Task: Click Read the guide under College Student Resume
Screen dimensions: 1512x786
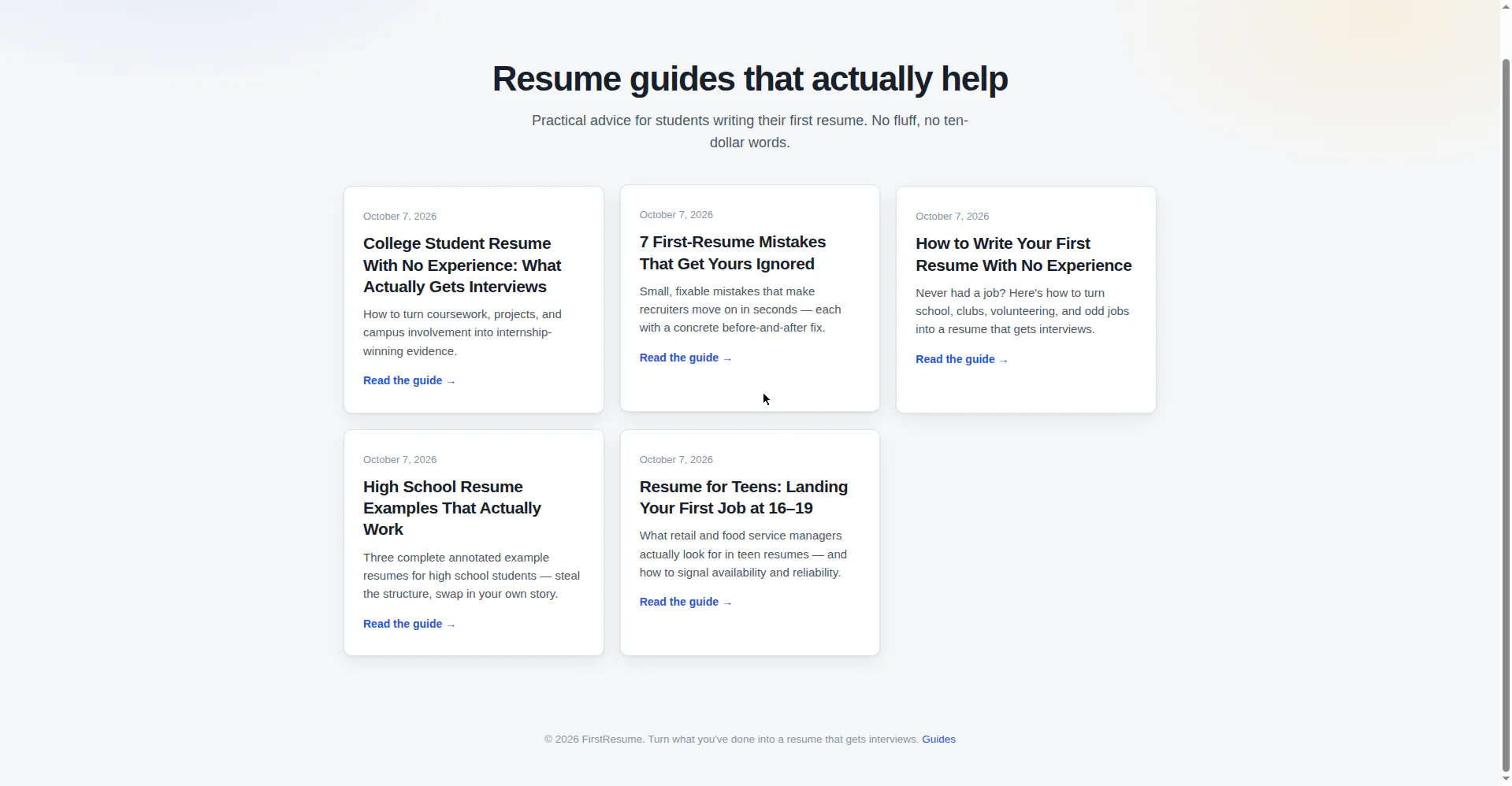Action: (x=409, y=380)
